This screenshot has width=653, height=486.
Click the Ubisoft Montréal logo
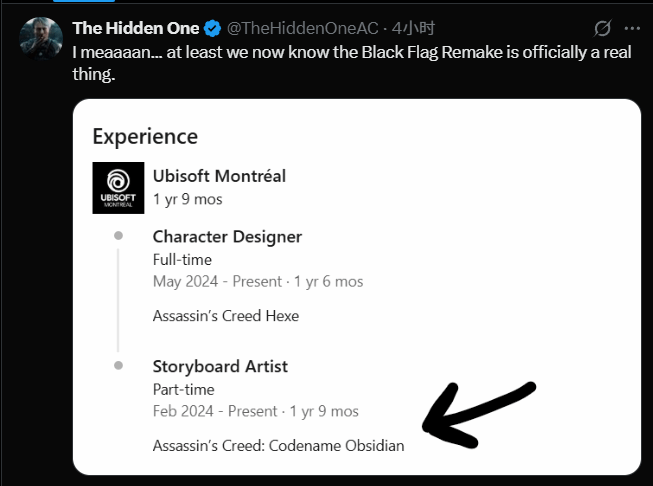tap(117, 187)
